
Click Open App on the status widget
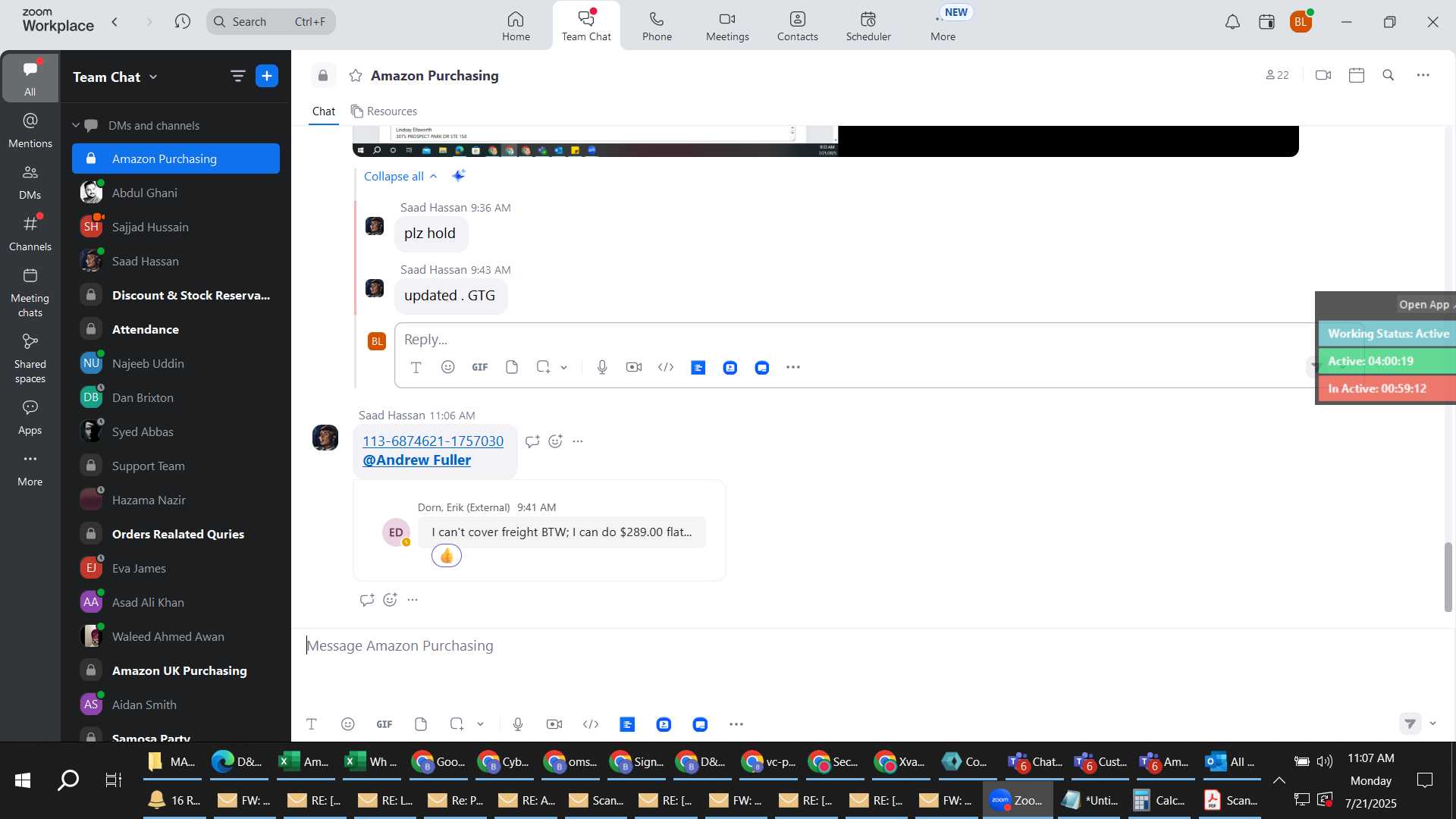(x=1424, y=304)
